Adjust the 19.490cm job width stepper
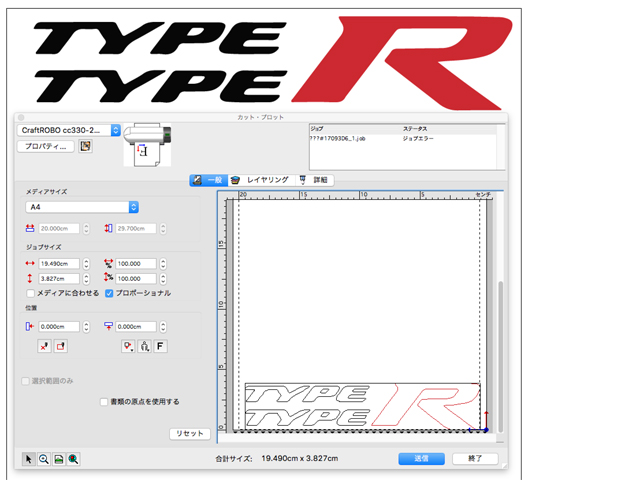The height and width of the screenshot is (480, 640). 86,264
